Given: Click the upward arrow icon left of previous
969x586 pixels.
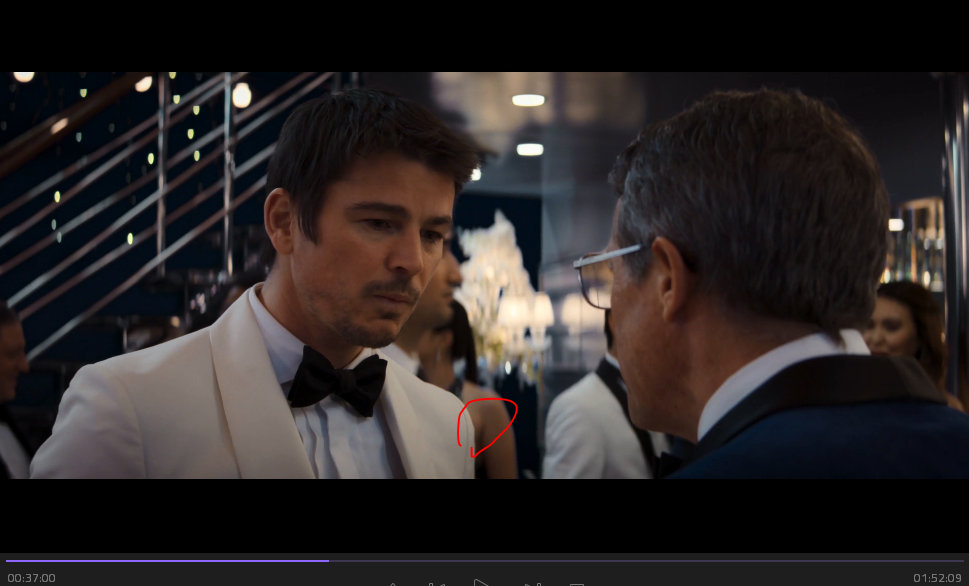Looking at the screenshot, I should click(393, 583).
